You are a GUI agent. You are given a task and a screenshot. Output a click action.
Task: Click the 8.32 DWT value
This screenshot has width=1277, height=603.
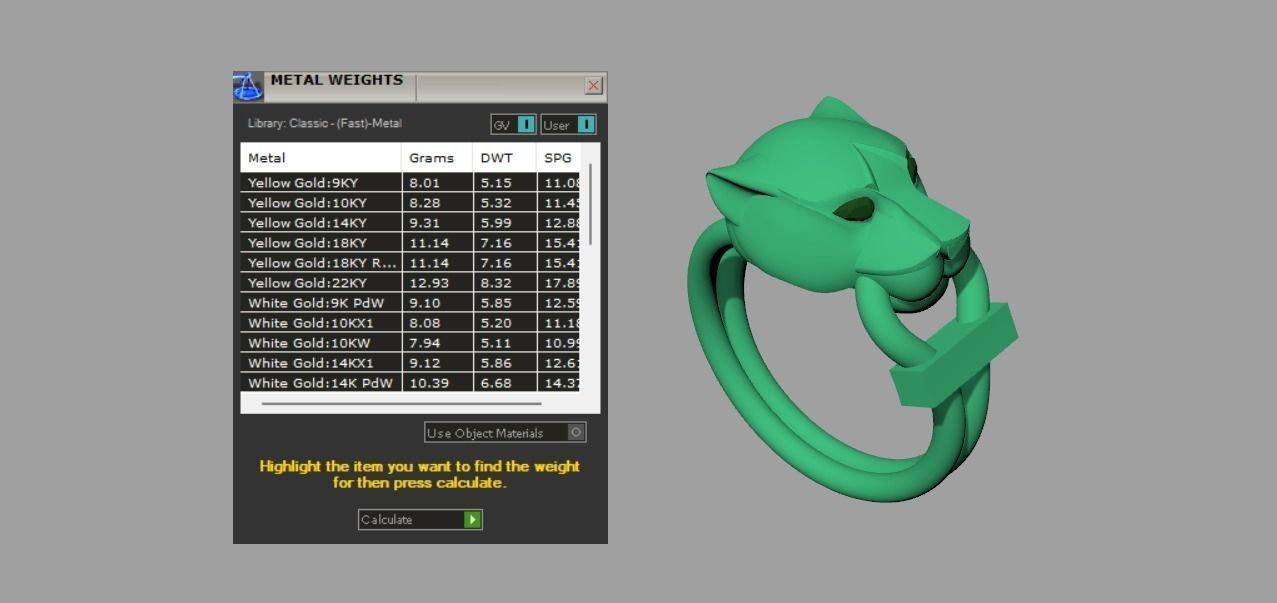(496, 283)
